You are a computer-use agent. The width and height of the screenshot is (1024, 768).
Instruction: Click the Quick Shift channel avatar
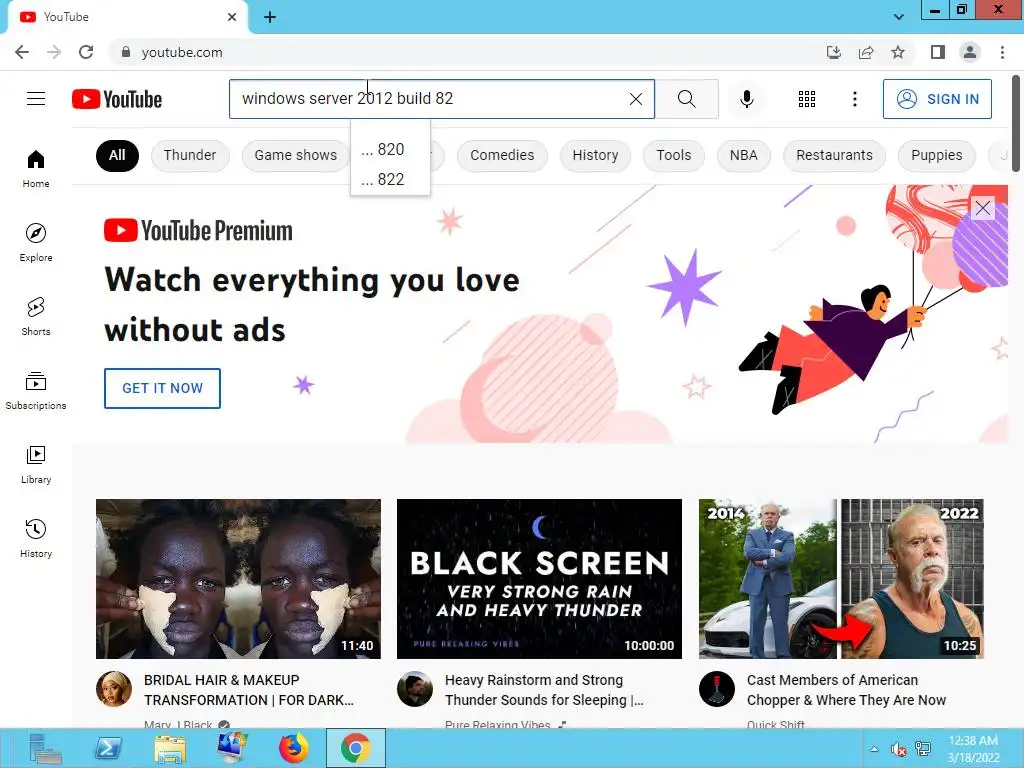[716, 689]
